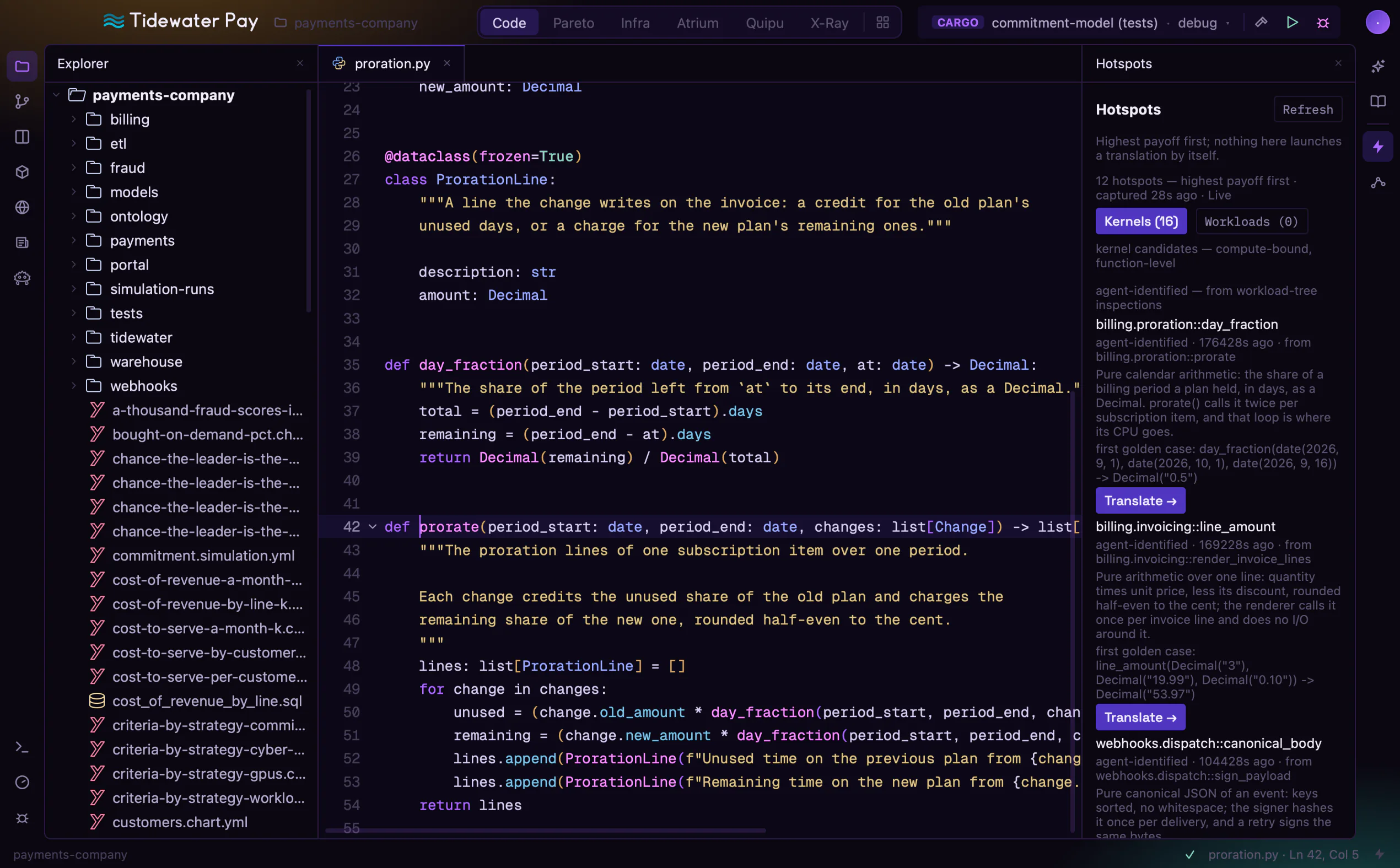Select the proration.py editor tab
Screen dimensions: 1400x868
click(391, 63)
